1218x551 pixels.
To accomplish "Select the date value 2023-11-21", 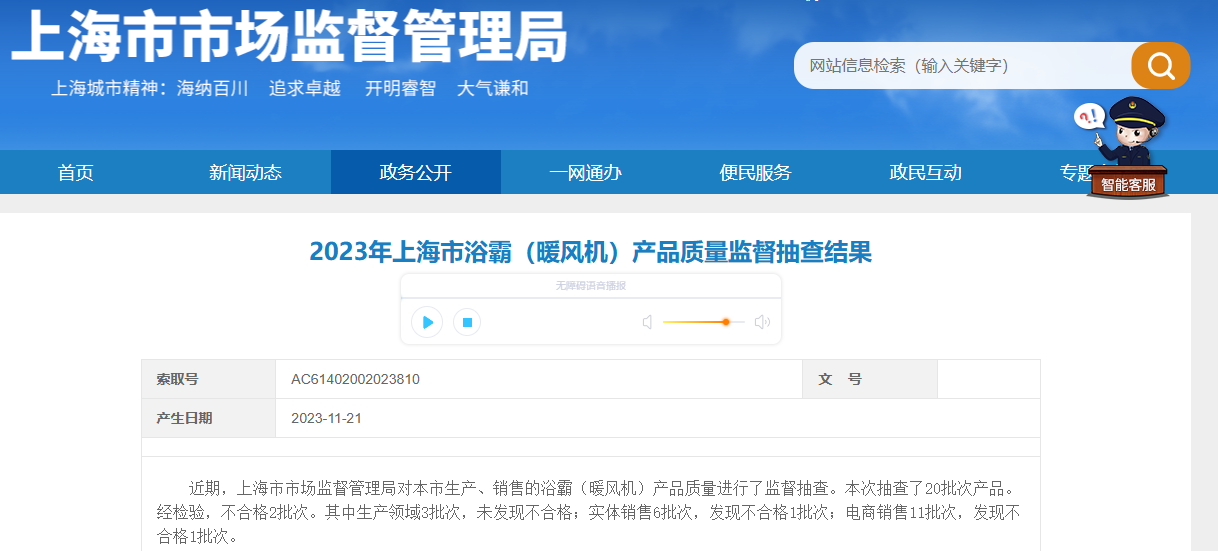I will click(x=326, y=418).
